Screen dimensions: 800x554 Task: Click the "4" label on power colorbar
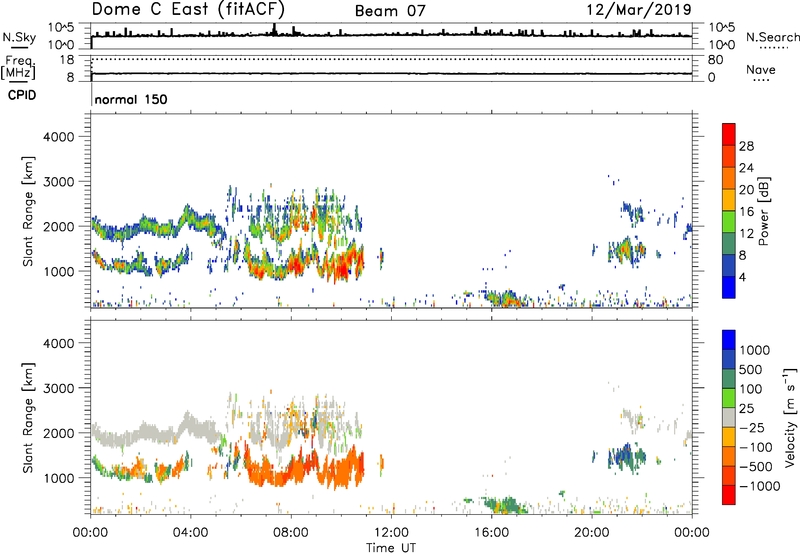tap(742, 278)
